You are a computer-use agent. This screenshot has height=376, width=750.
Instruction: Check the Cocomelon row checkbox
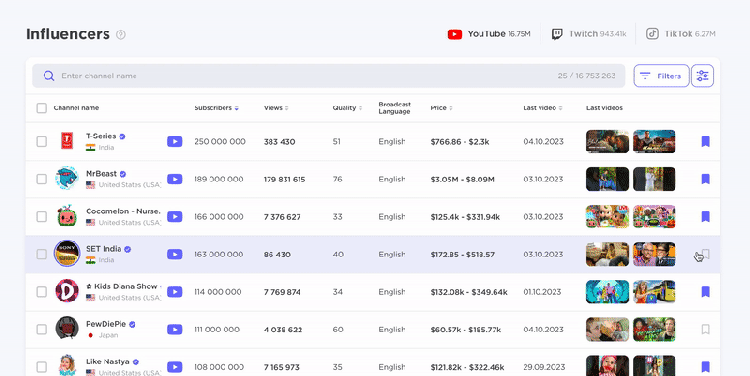[x=42, y=217]
